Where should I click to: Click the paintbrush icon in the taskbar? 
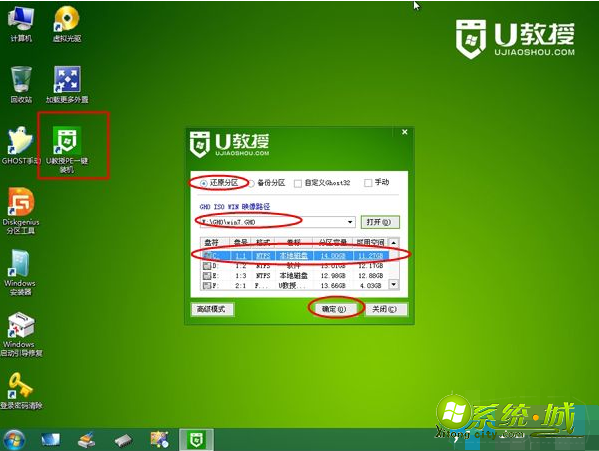pyautogui.click(x=86, y=440)
